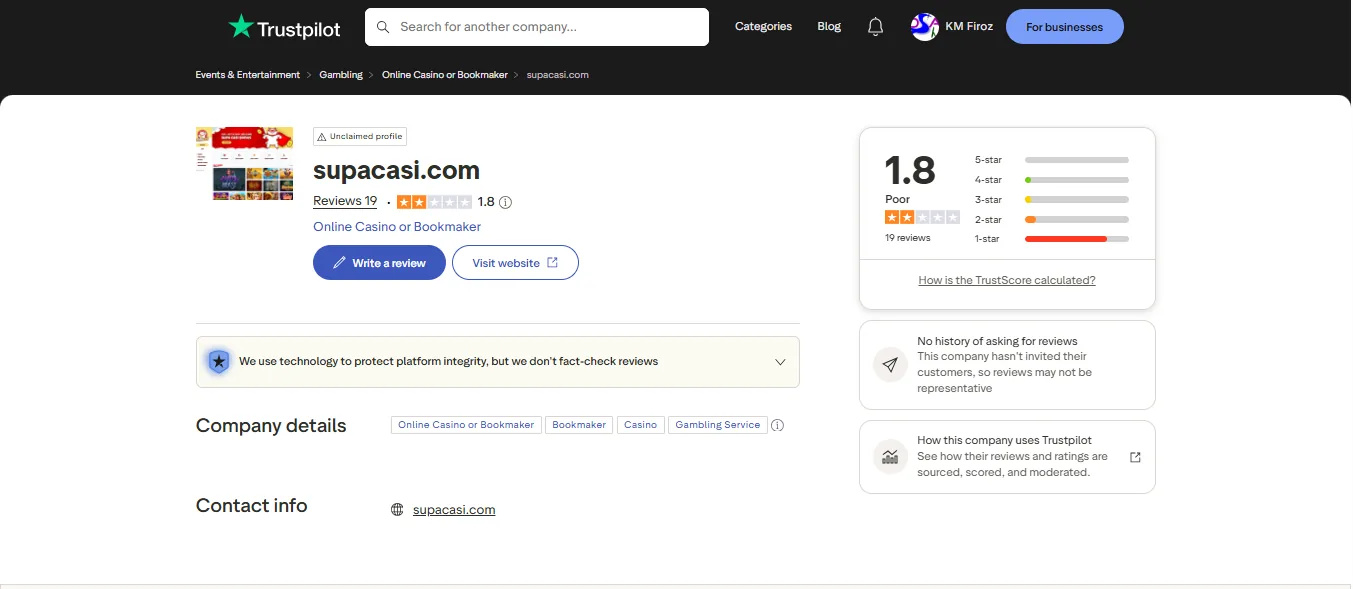1353x589 pixels.
Task: Go to Events & Entertainment breadcrumb
Action: tap(248, 75)
